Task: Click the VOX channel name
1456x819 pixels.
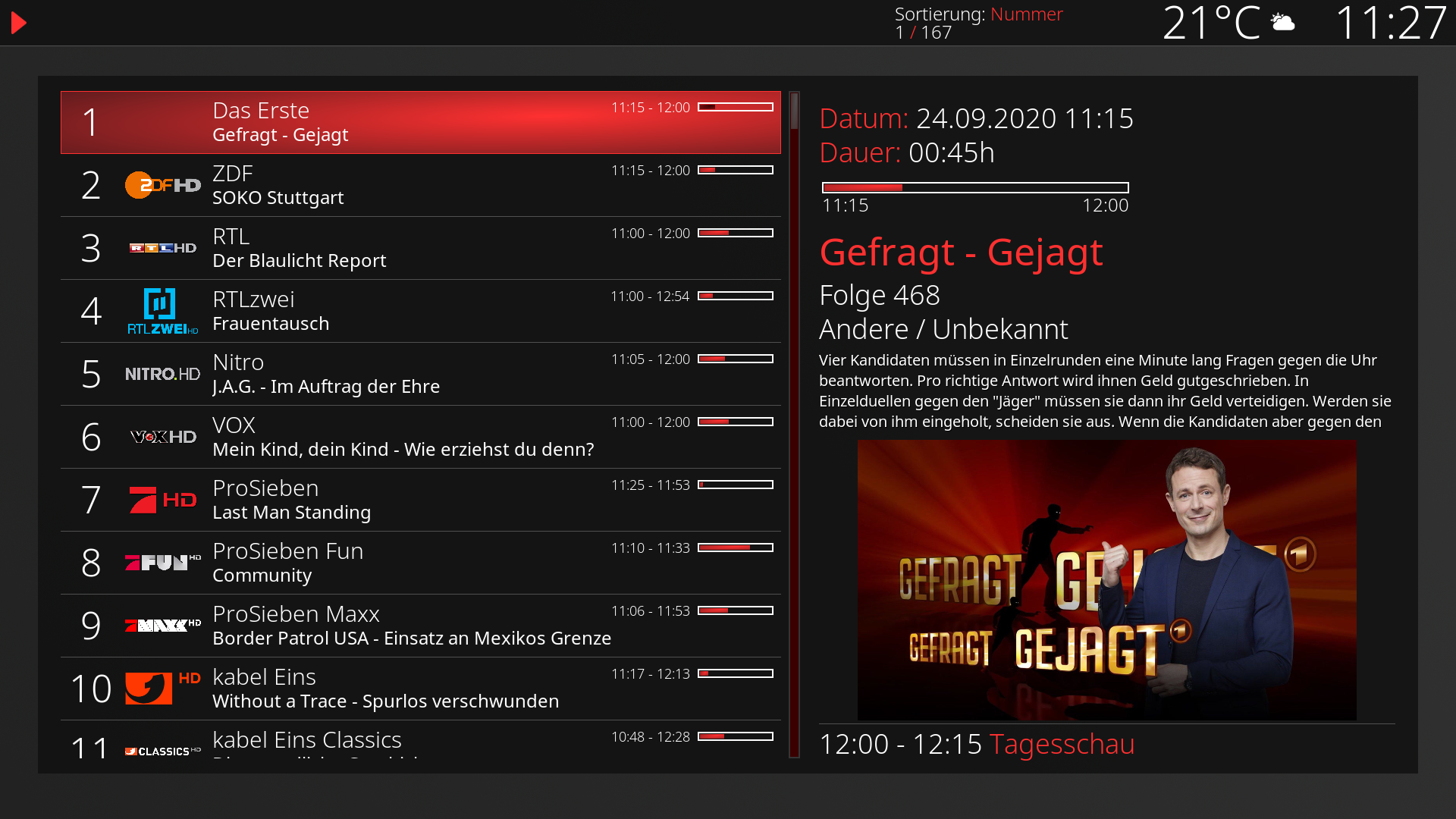Action: pyautogui.click(x=234, y=425)
